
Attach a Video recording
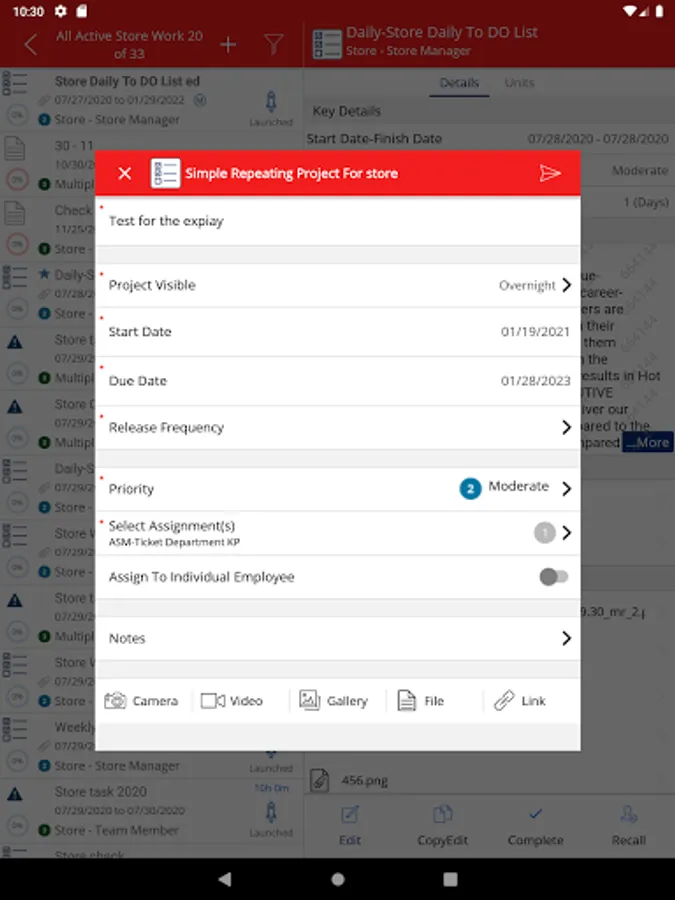point(232,701)
